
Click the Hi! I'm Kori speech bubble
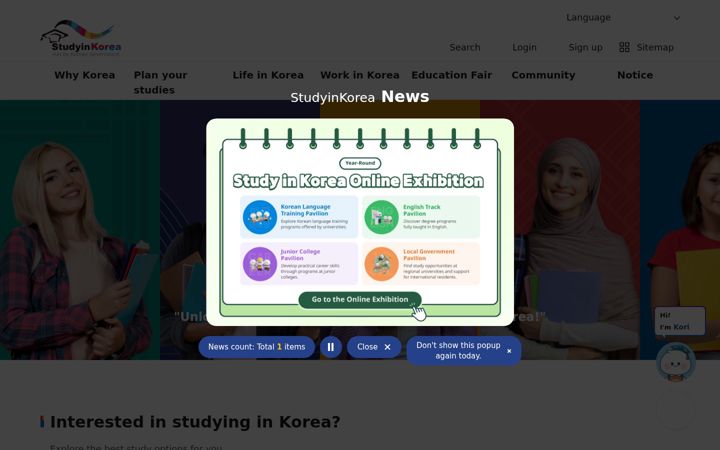[680, 321]
